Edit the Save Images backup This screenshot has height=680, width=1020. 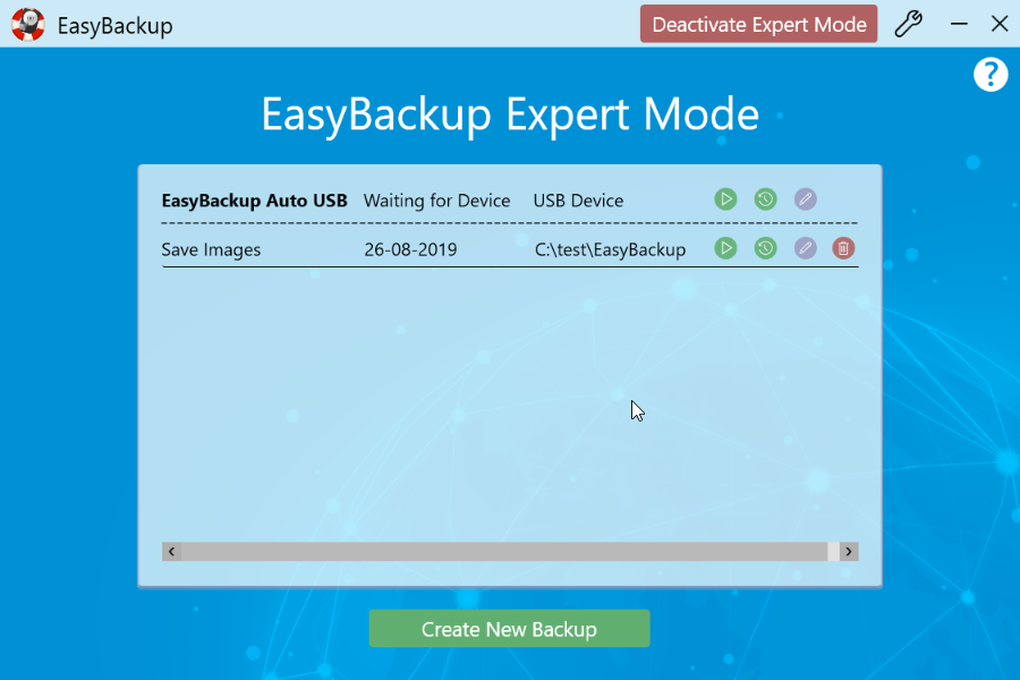point(805,248)
